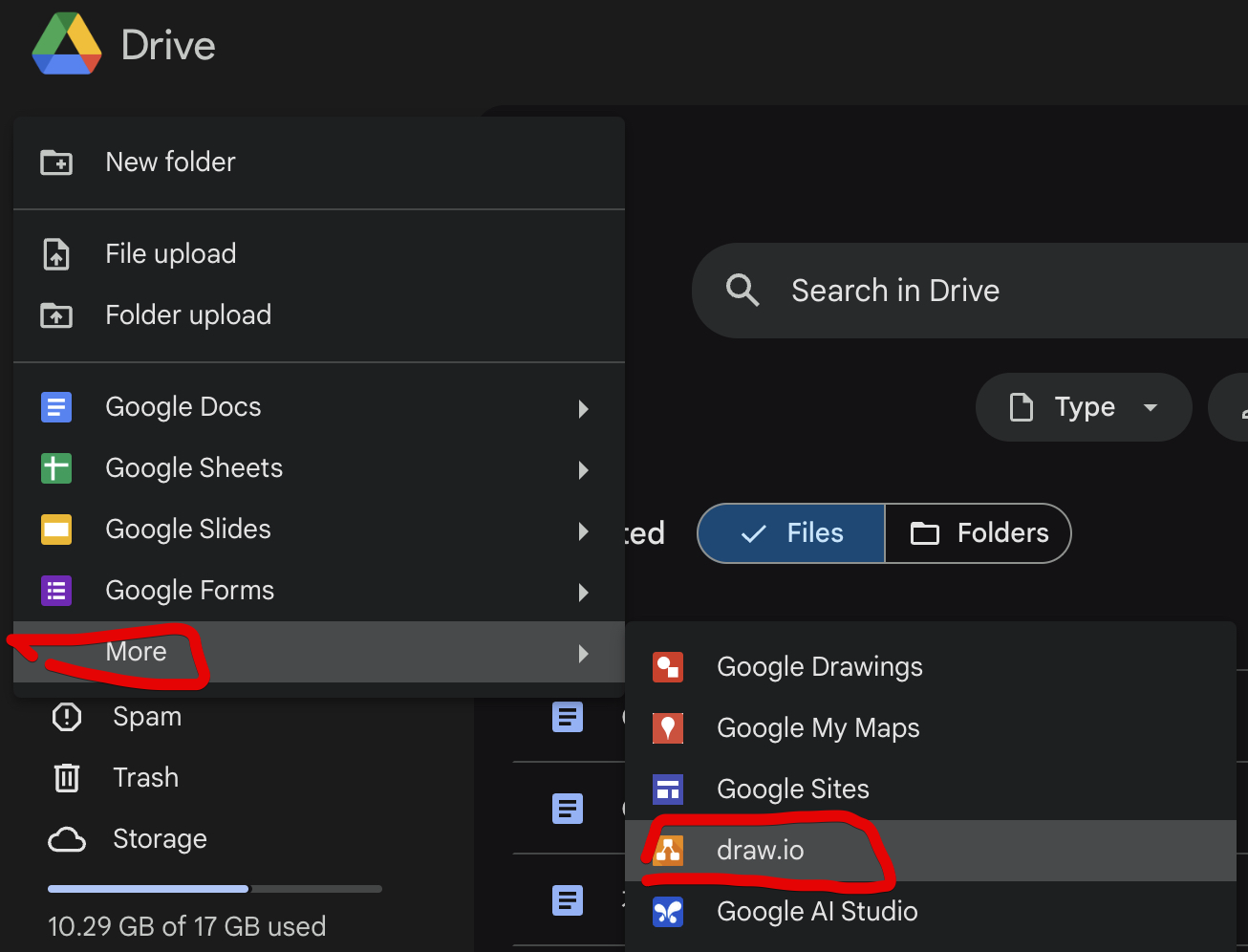
Task: Select Google Docs menu entry
Action: [319, 407]
